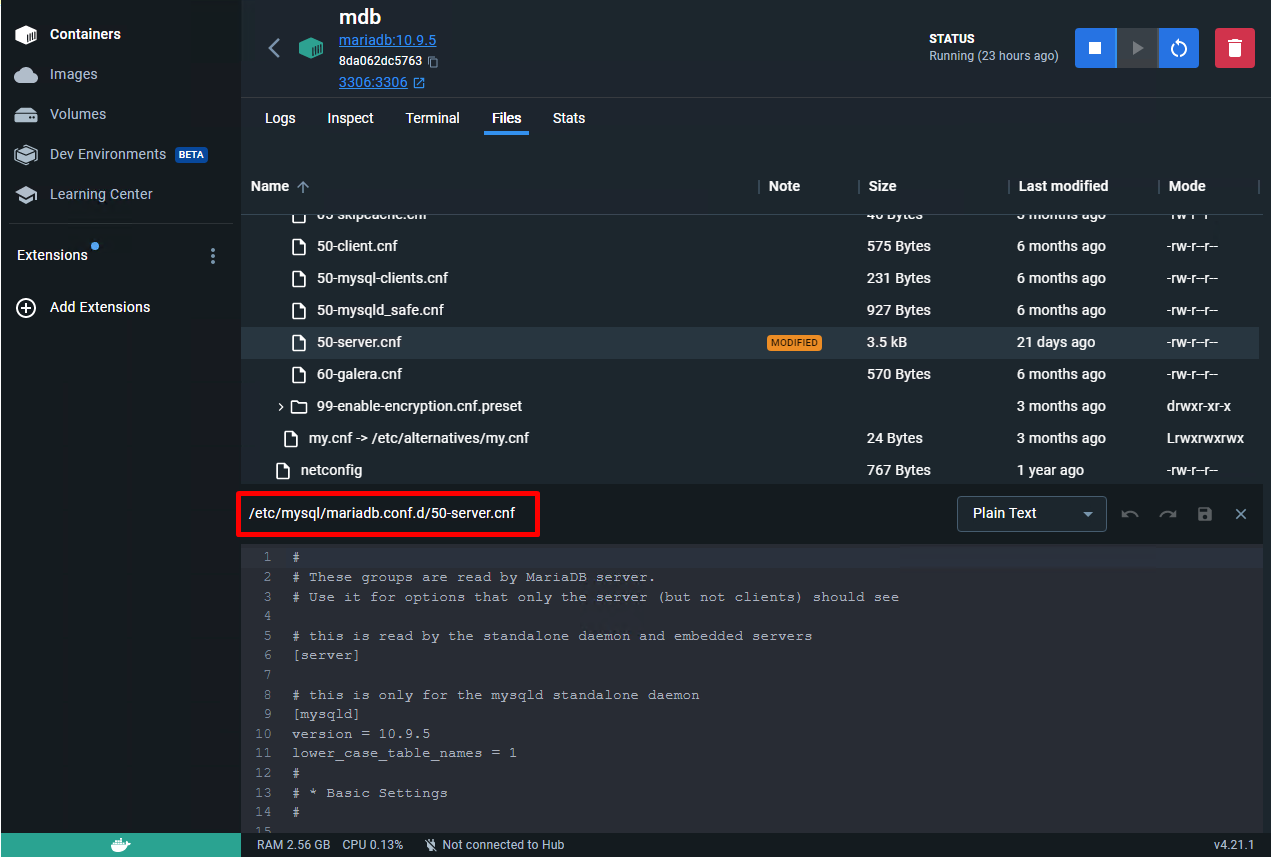Click the BETA badge
Viewport: 1271px width, 857px height.
pos(191,155)
